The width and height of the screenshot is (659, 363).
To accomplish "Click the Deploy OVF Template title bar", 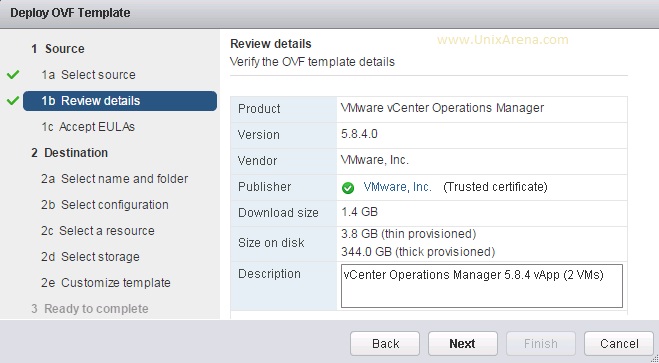I will pyautogui.click(x=330, y=13).
